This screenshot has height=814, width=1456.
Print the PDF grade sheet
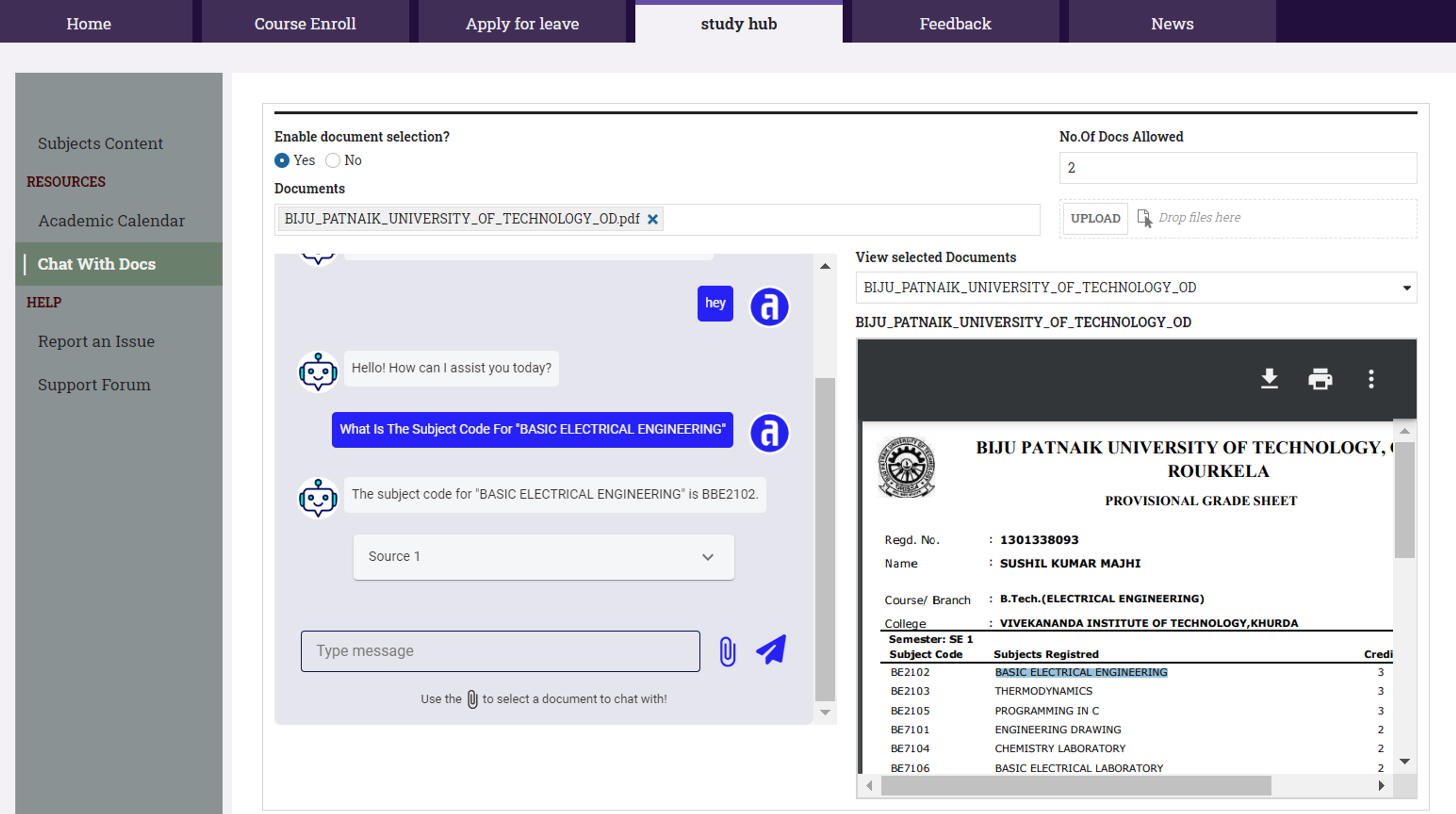(1320, 379)
